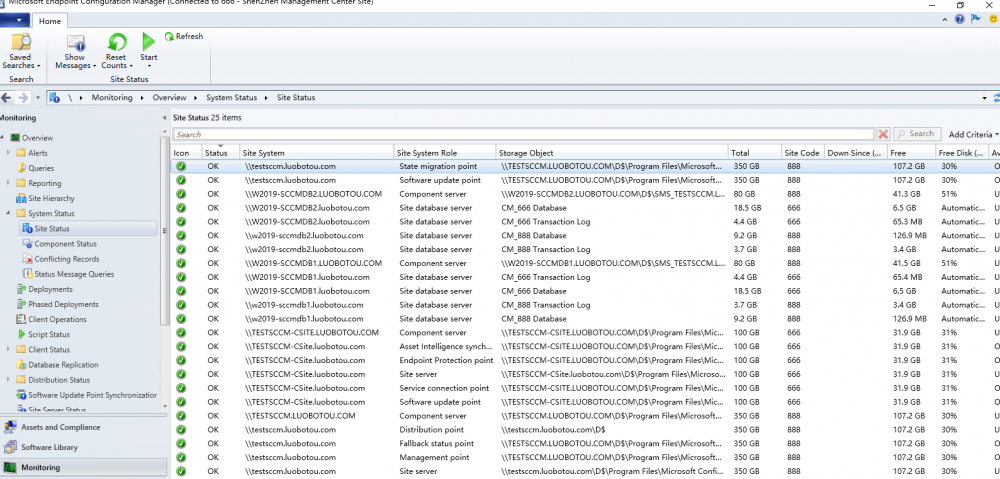
Task: Click green status icon of Endpoint Protection point row
Action: 181,360
